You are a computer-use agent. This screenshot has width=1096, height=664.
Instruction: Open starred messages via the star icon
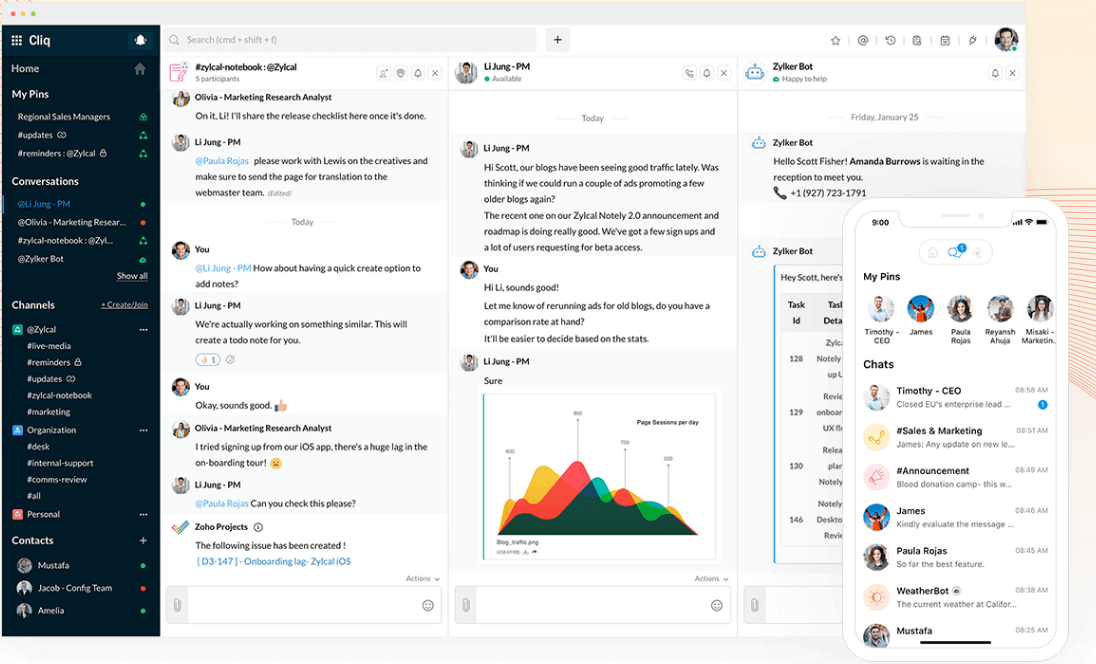click(835, 41)
